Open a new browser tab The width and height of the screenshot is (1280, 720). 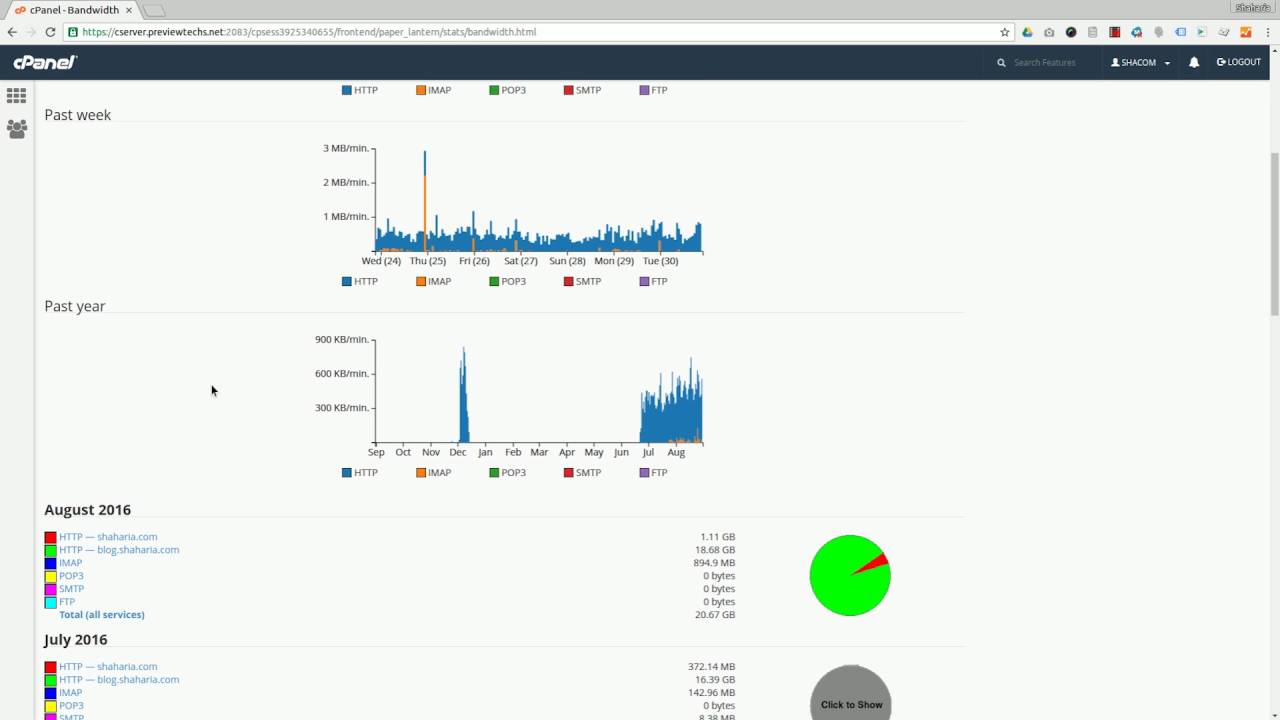point(153,11)
